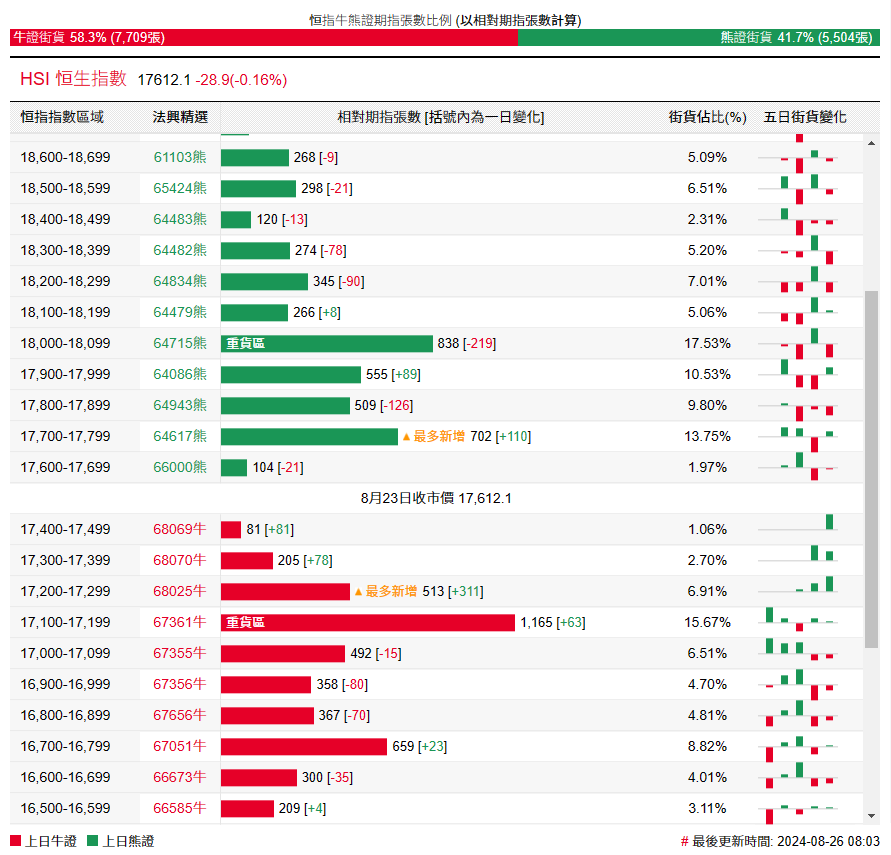Click the orange 最多新增 marker in the 17,200-17,299 row
The image size is (891, 855).
click(x=386, y=592)
